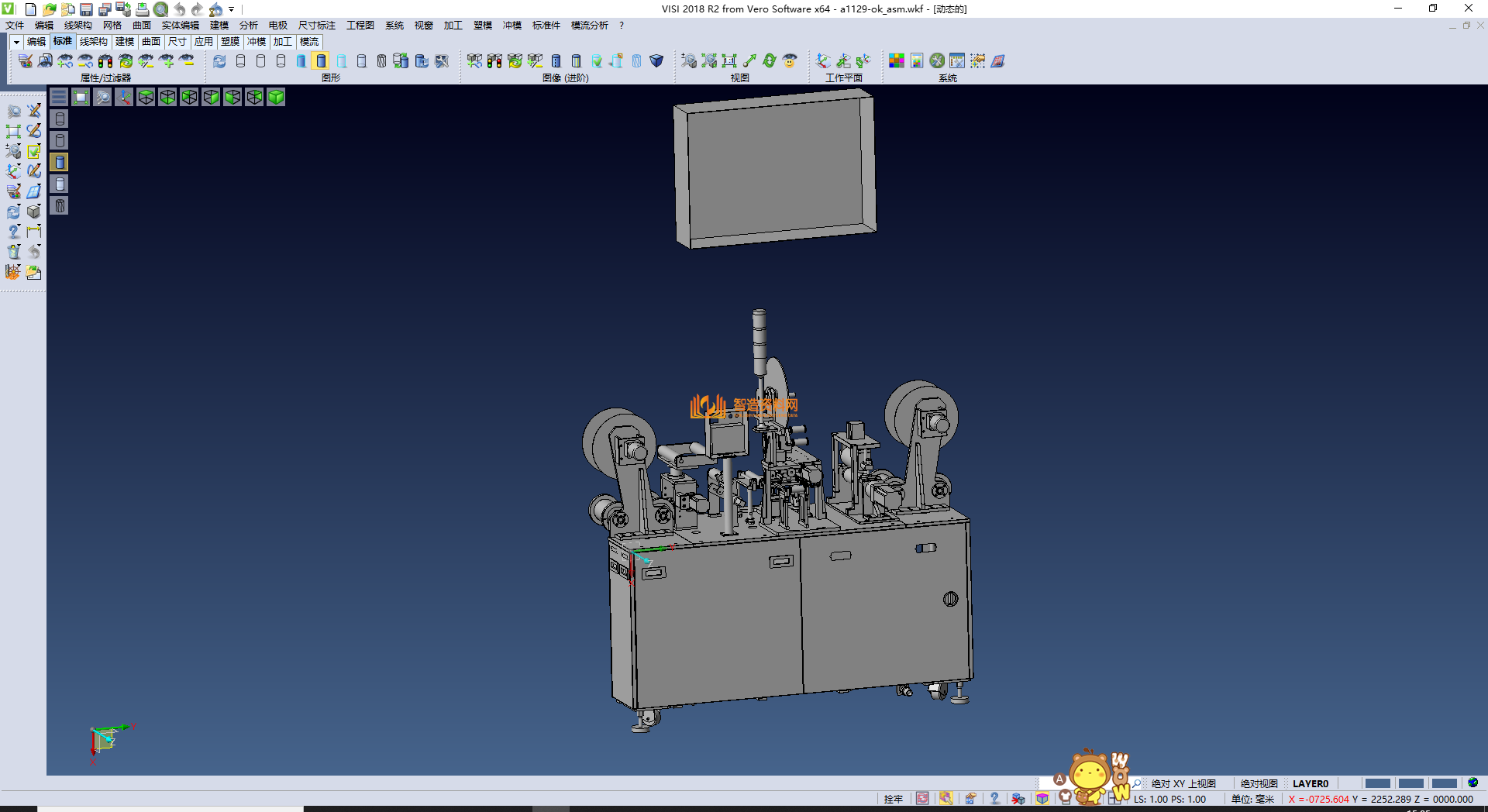Click the traffic-light filter icon in 属性/过滤器
This screenshot has height=812, width=1488.
[x=105, y=60]
